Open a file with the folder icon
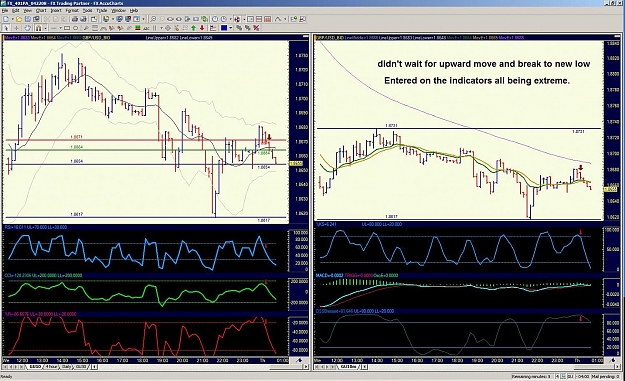 click(19, 19)
